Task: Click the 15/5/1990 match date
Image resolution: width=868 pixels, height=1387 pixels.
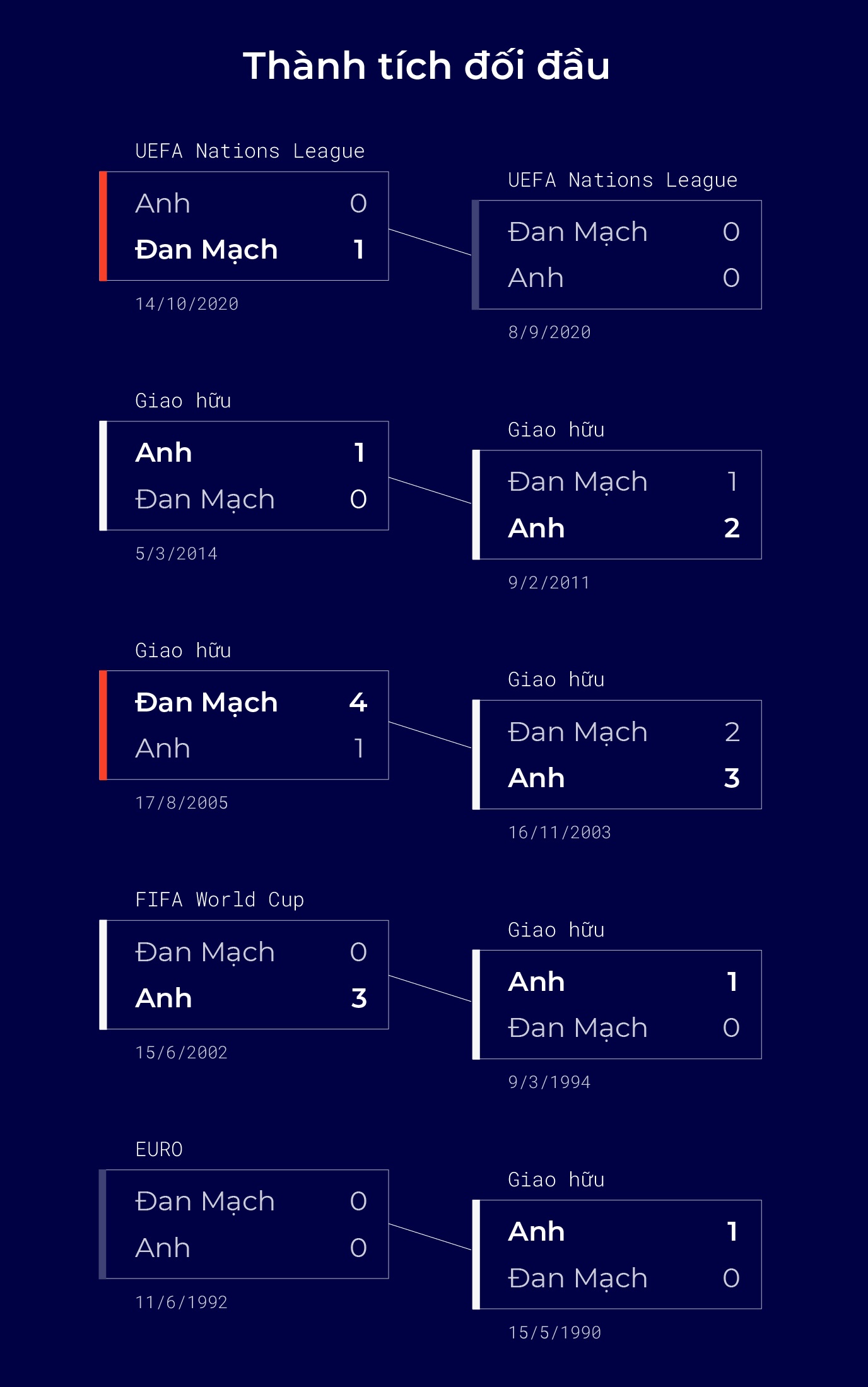Action: 554,1333
